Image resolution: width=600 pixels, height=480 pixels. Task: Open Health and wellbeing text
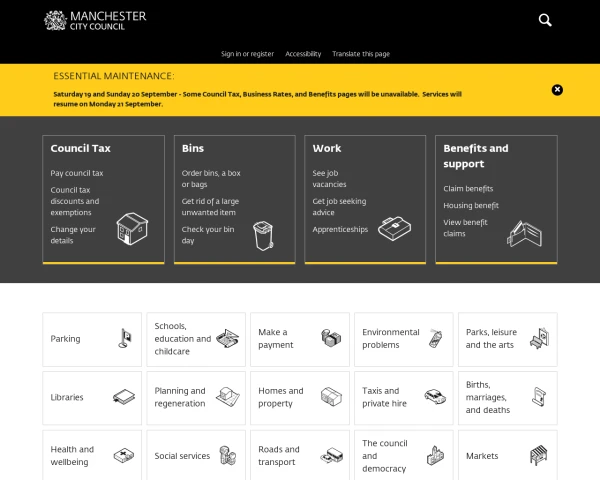click(72, 456)
